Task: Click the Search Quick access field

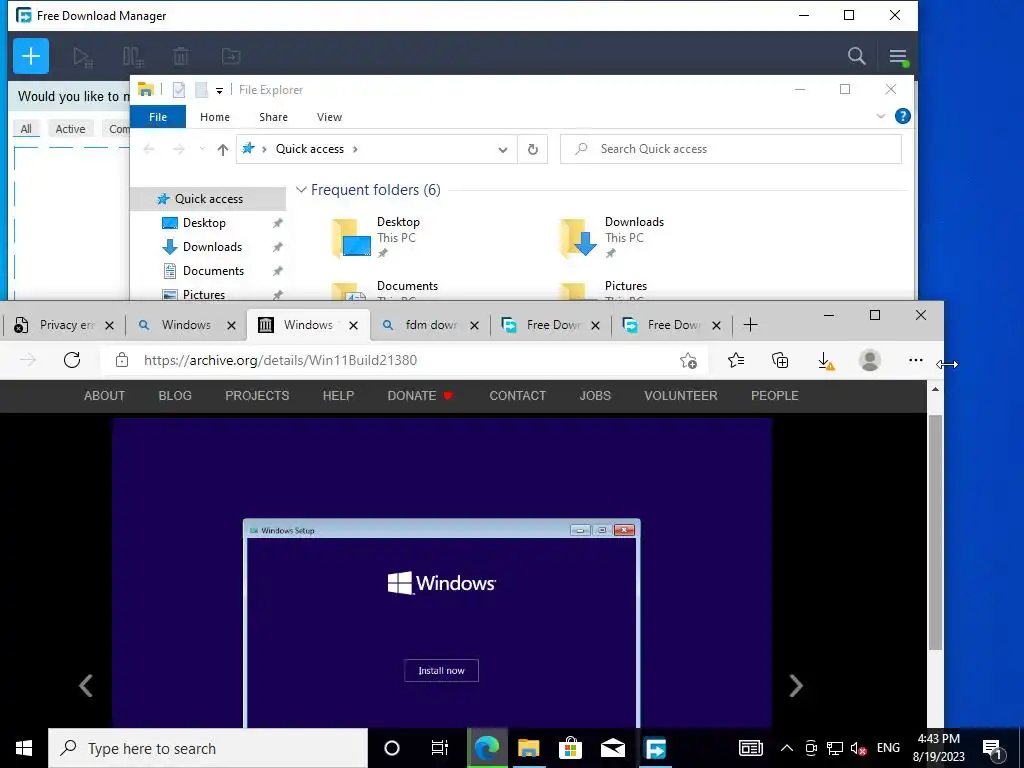Action: (x=731, y=149)
